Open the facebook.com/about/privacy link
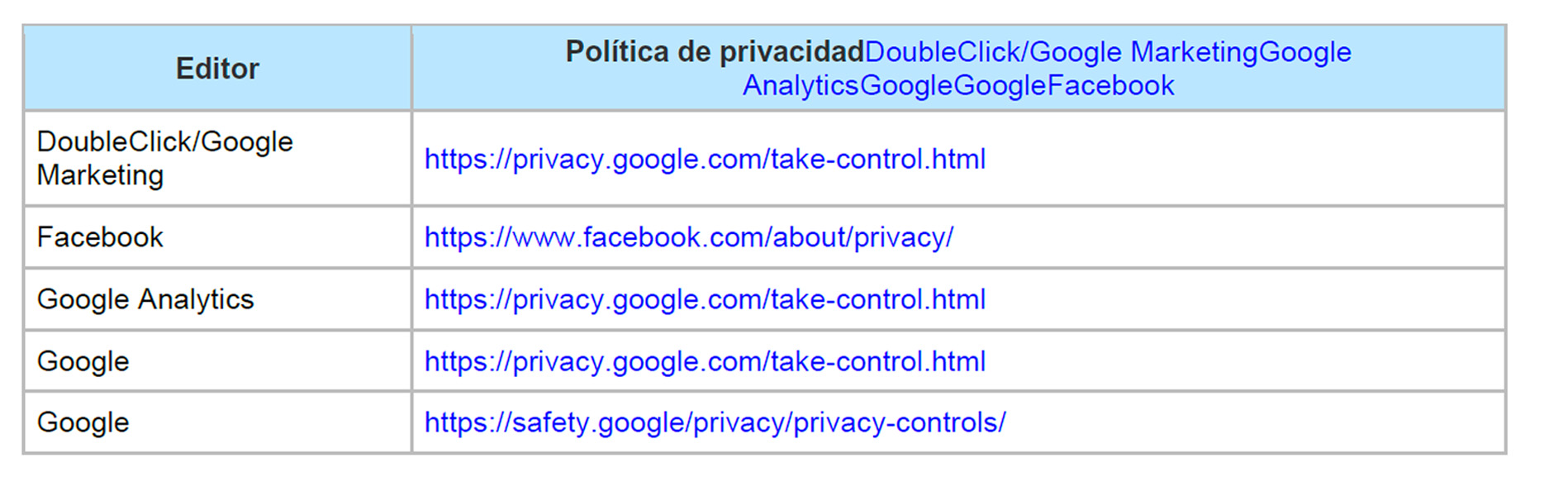 tap(688, 237)
